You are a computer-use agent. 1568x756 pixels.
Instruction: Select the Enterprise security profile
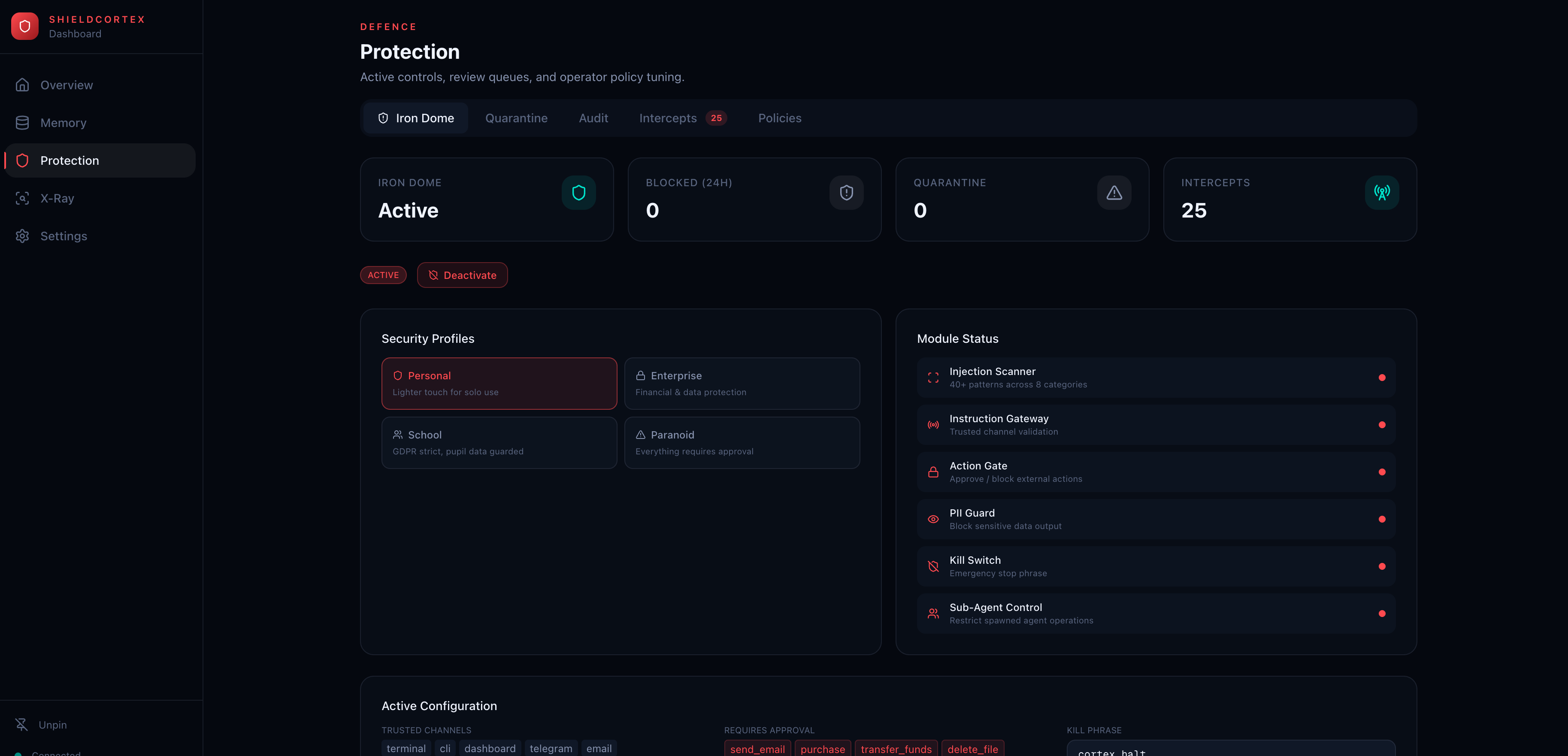(x=742, y=384)
